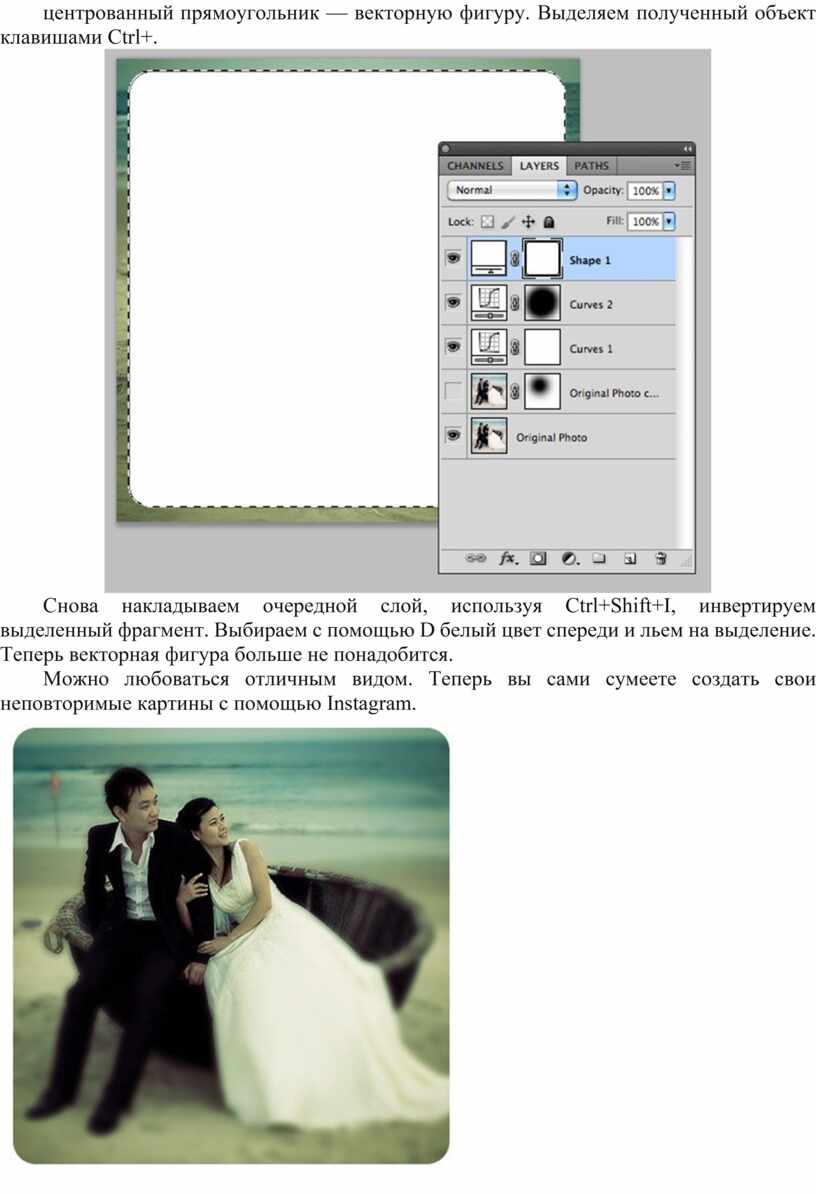Click Link Layers icon at panel bottom

pos(476,558)
